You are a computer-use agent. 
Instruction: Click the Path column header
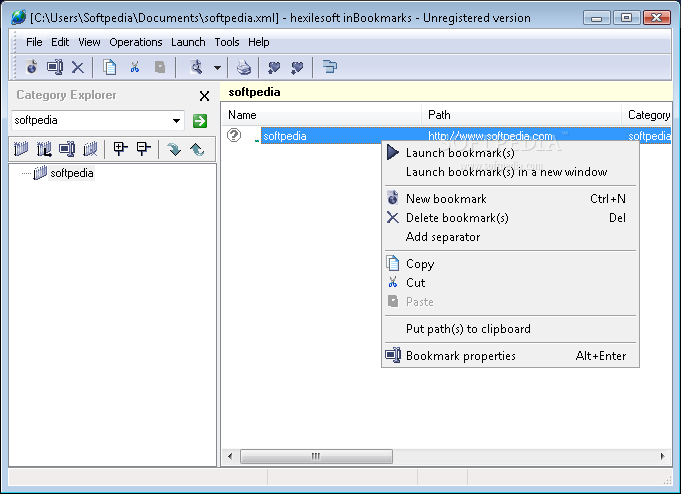coord(521,115)
